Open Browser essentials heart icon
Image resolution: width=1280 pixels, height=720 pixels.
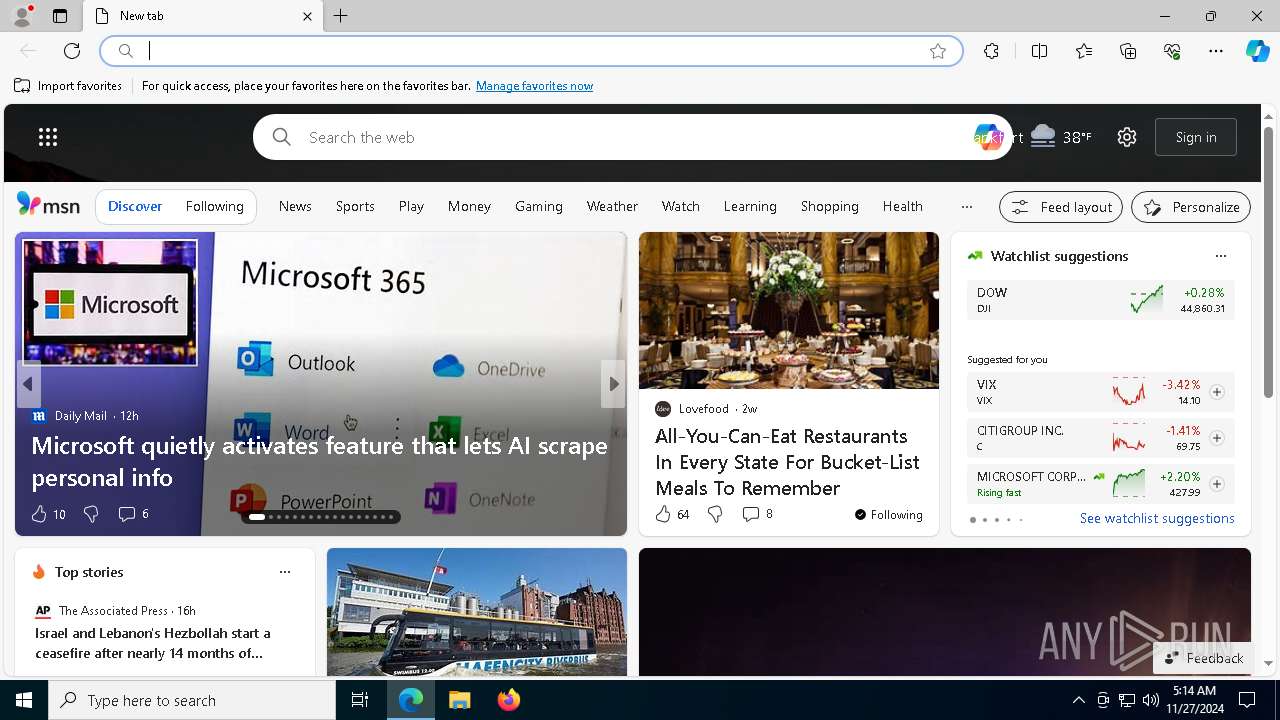[1172, 51]
